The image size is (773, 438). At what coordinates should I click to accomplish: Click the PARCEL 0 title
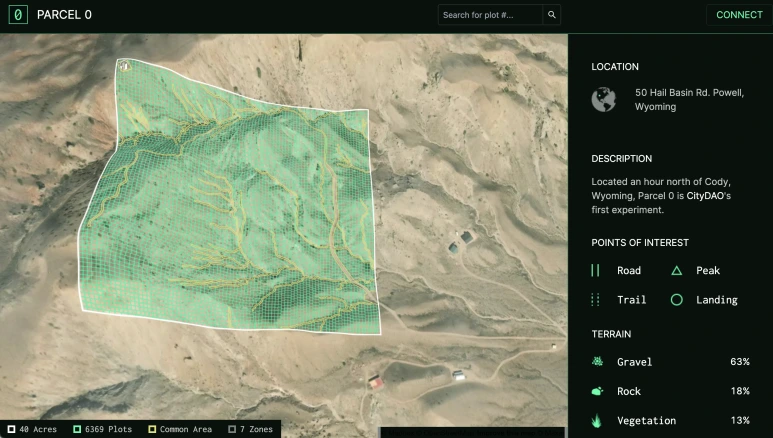tap(64, 15)
